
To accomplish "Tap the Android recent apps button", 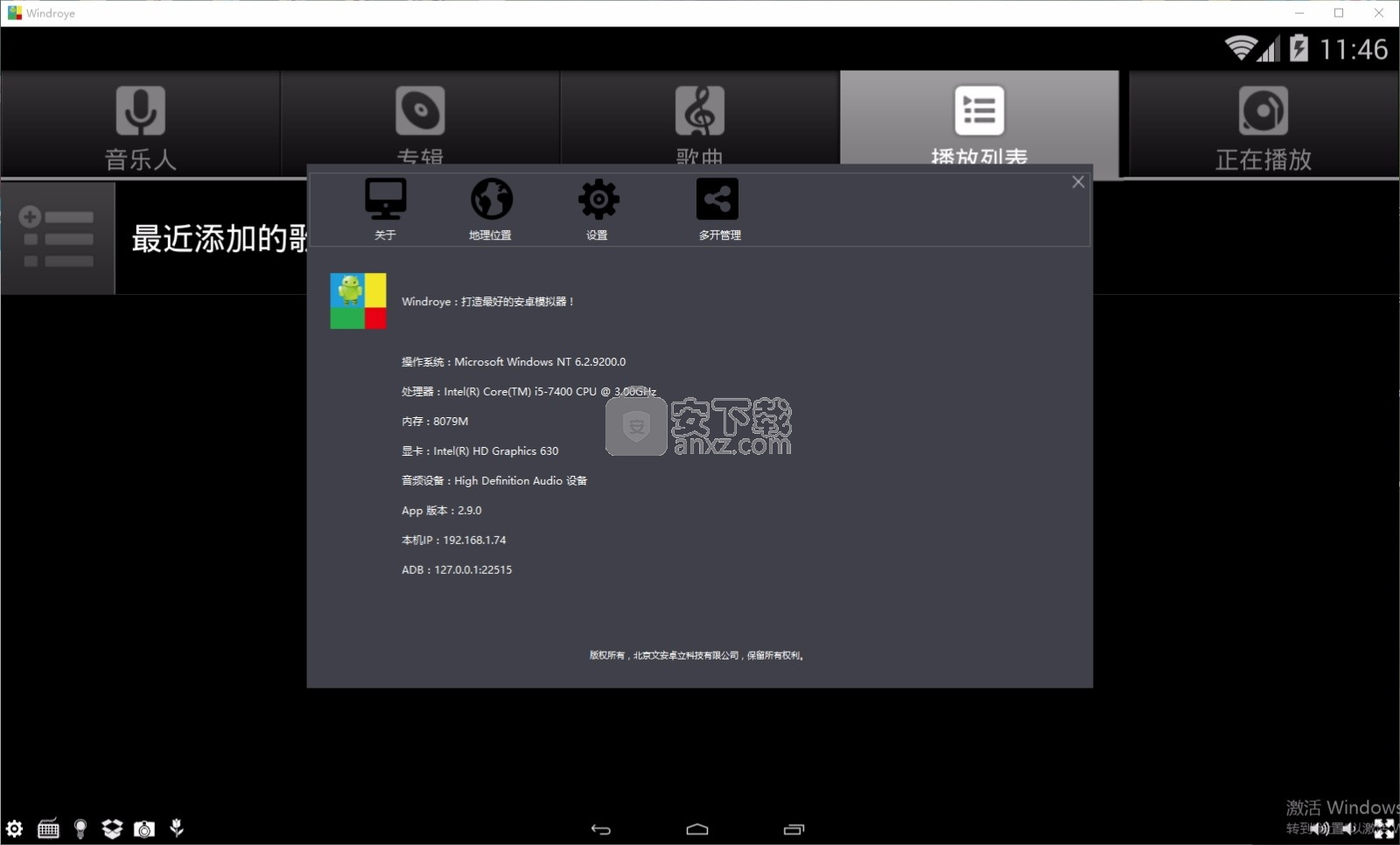I will tap(794, 829).
